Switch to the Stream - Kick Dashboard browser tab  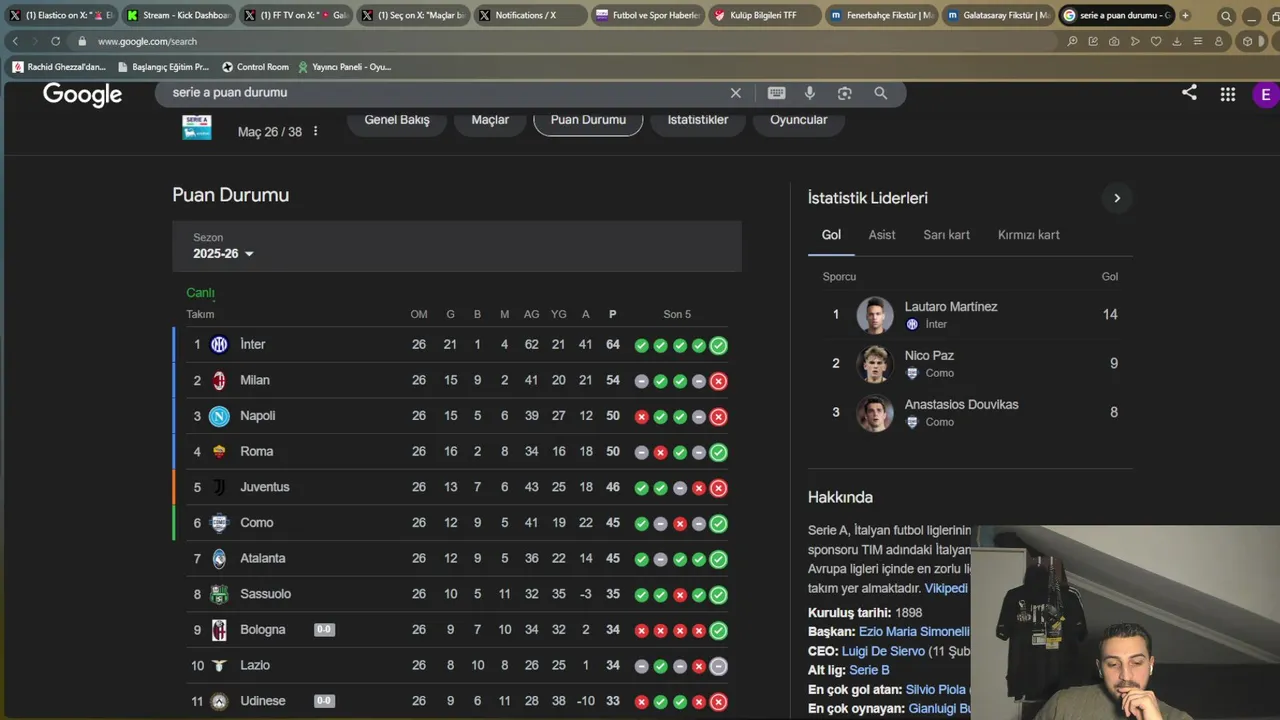click(x=177, y=15)
